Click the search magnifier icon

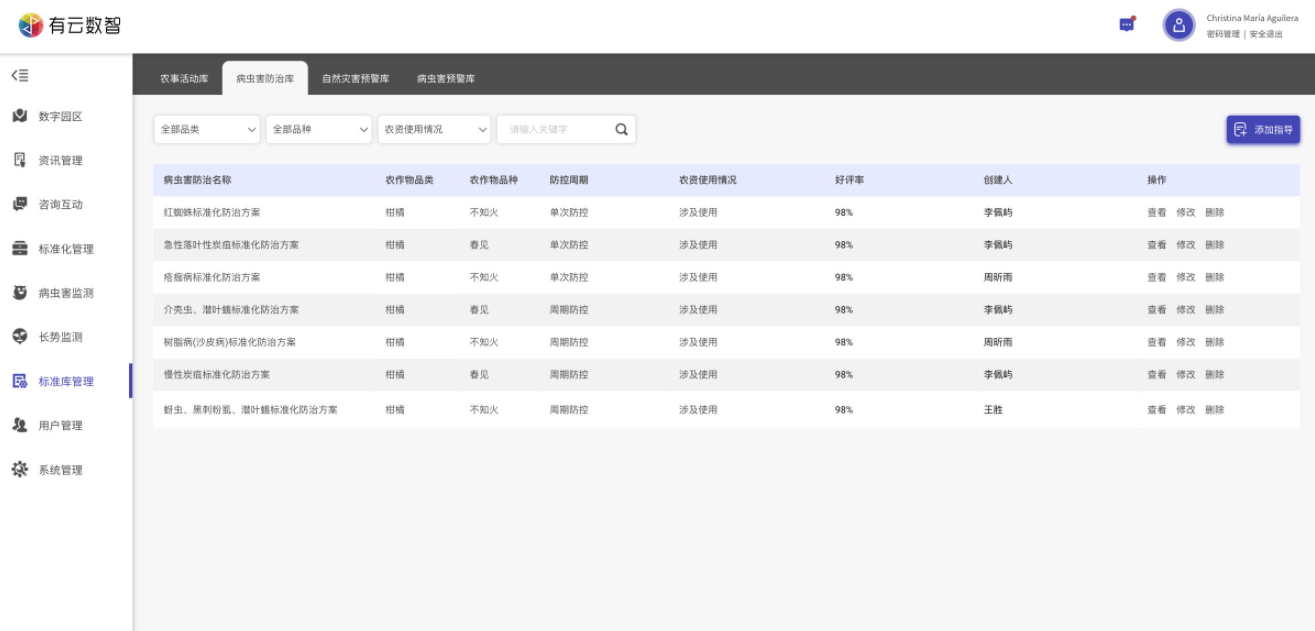click(621, 129)
